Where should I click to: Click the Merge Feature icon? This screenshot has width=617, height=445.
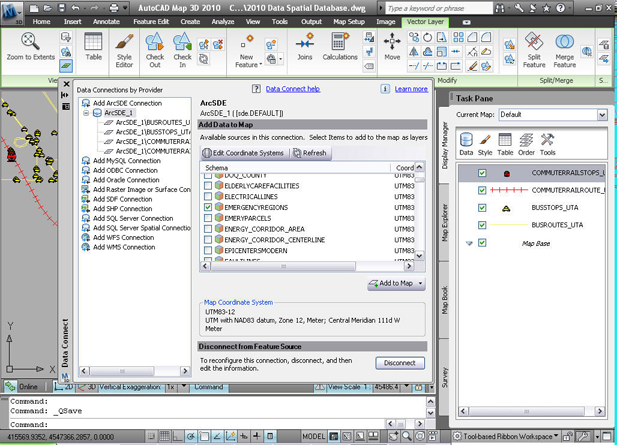(x=564, y=42)
